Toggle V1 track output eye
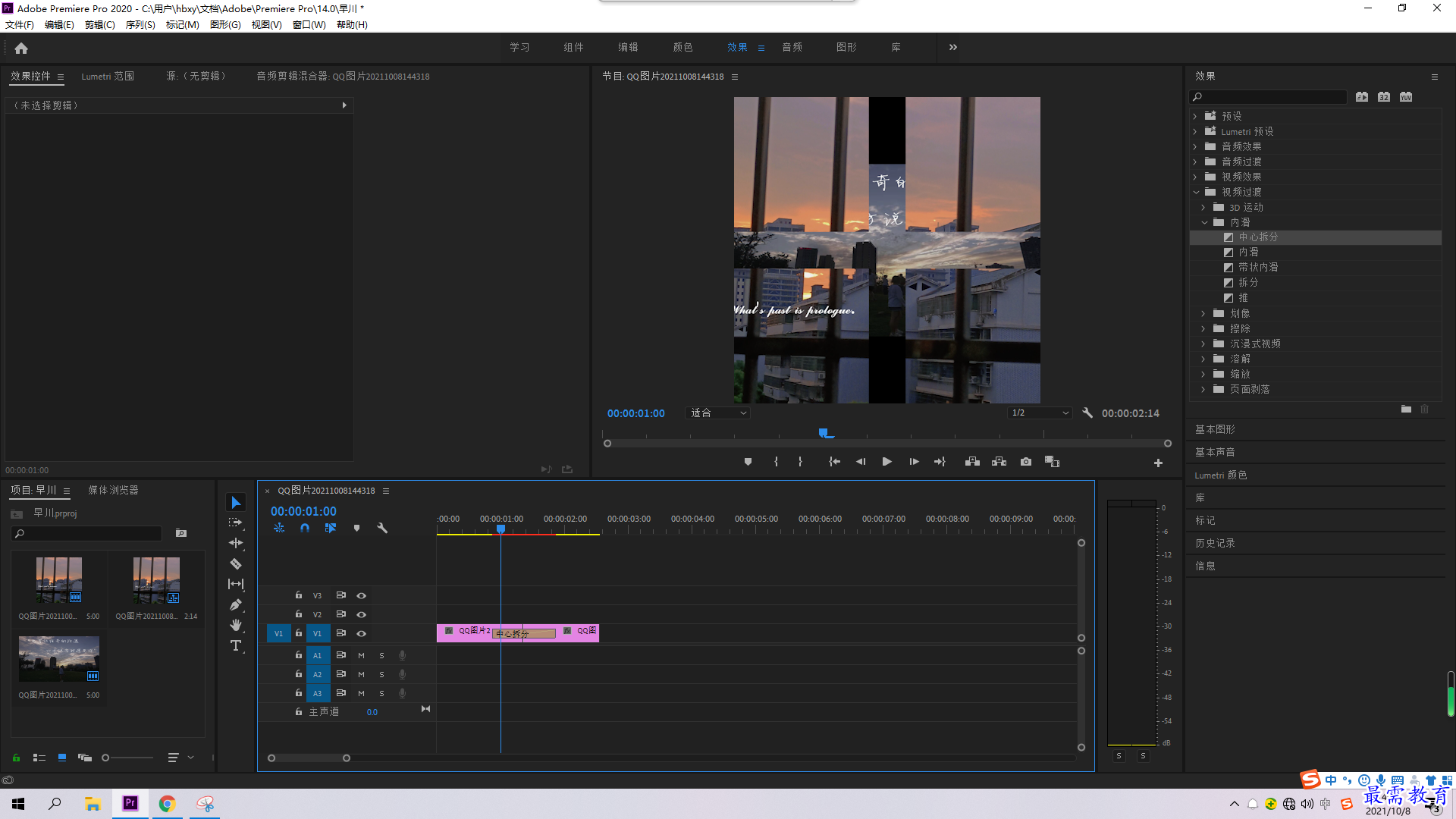The image size is (1456, 819). point(362,634)
